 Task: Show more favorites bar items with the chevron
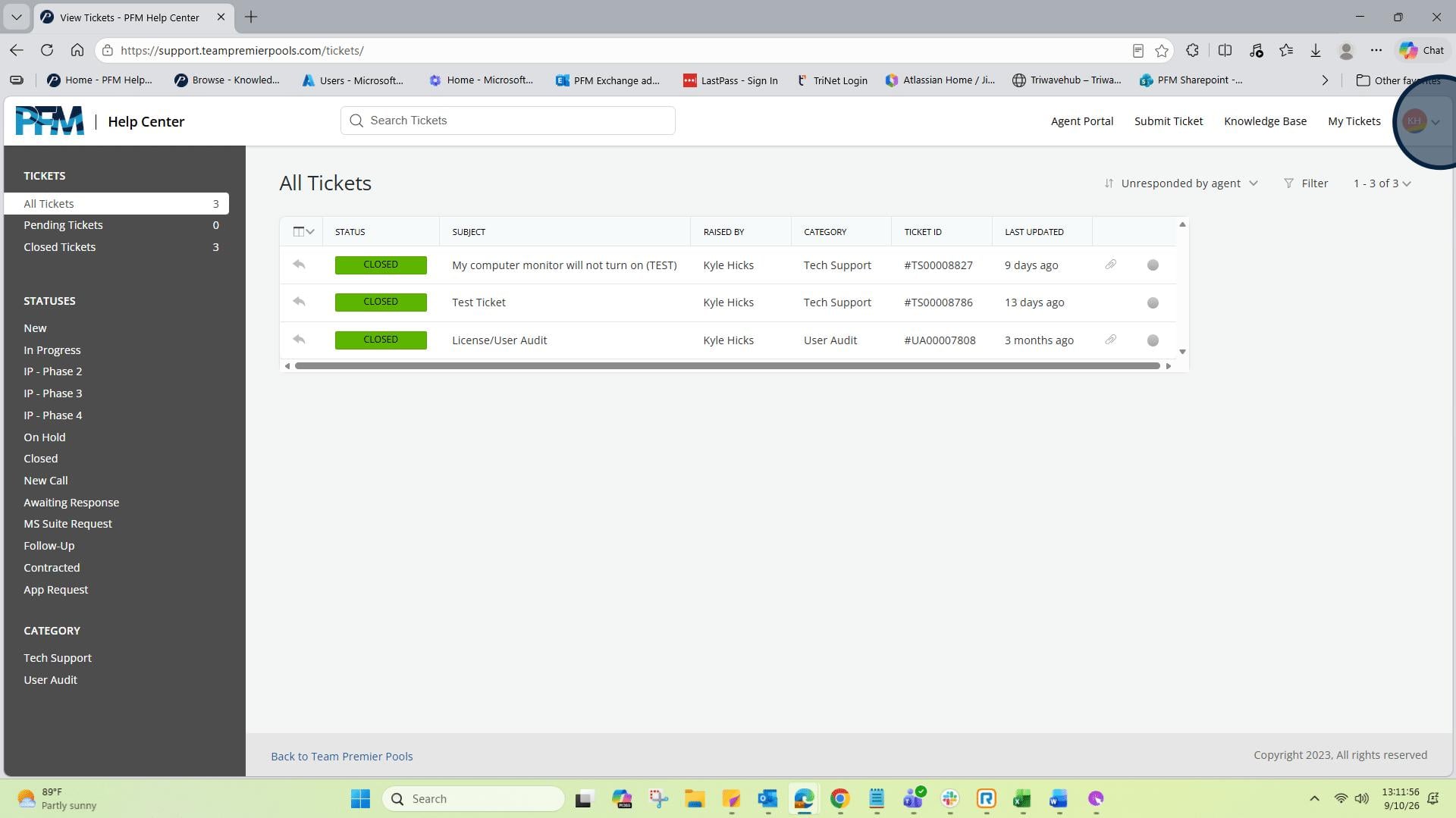[1325, 80]
